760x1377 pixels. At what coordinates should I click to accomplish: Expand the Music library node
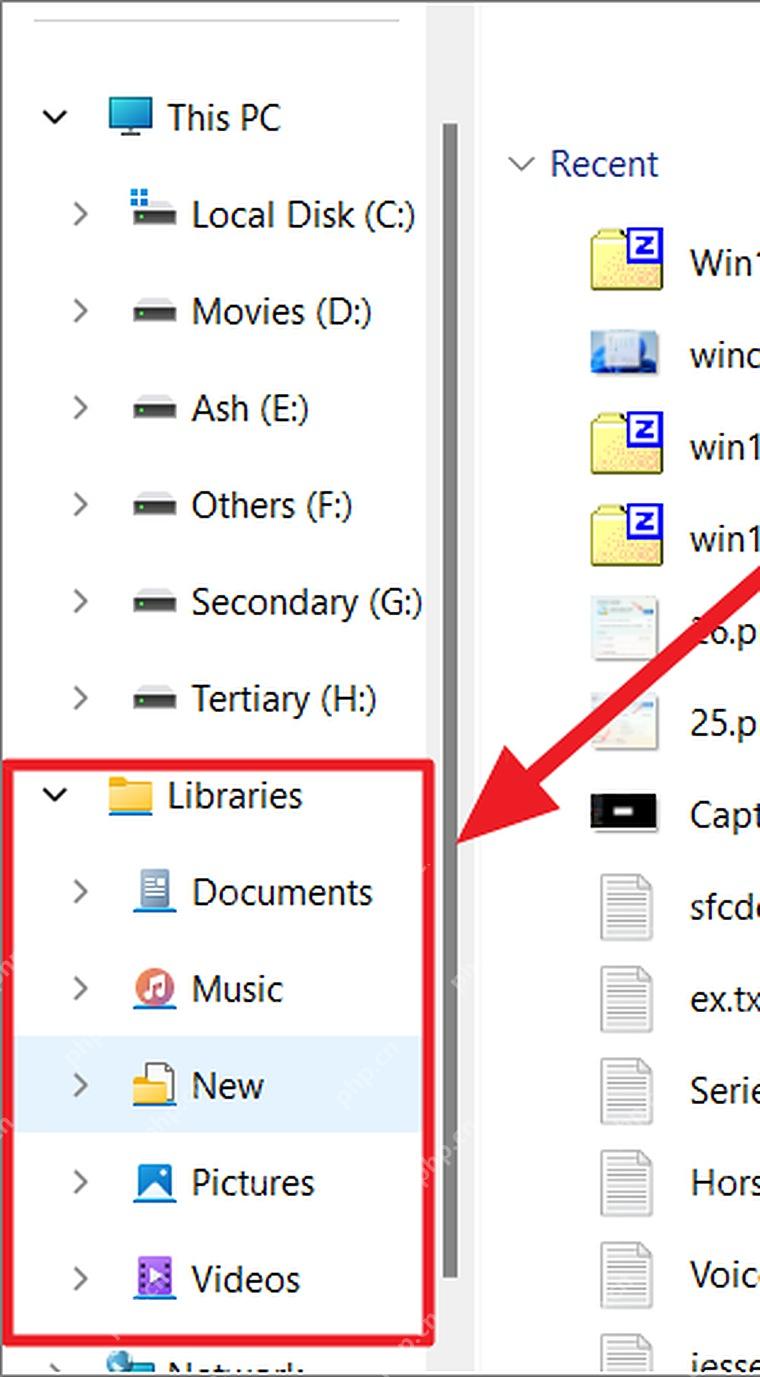click(x=80, y=989)
